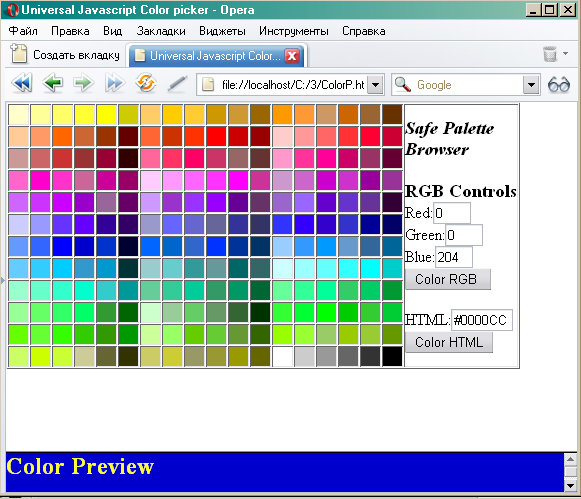
Task: Click the new tab page icon
Action: tap(19, 54)
